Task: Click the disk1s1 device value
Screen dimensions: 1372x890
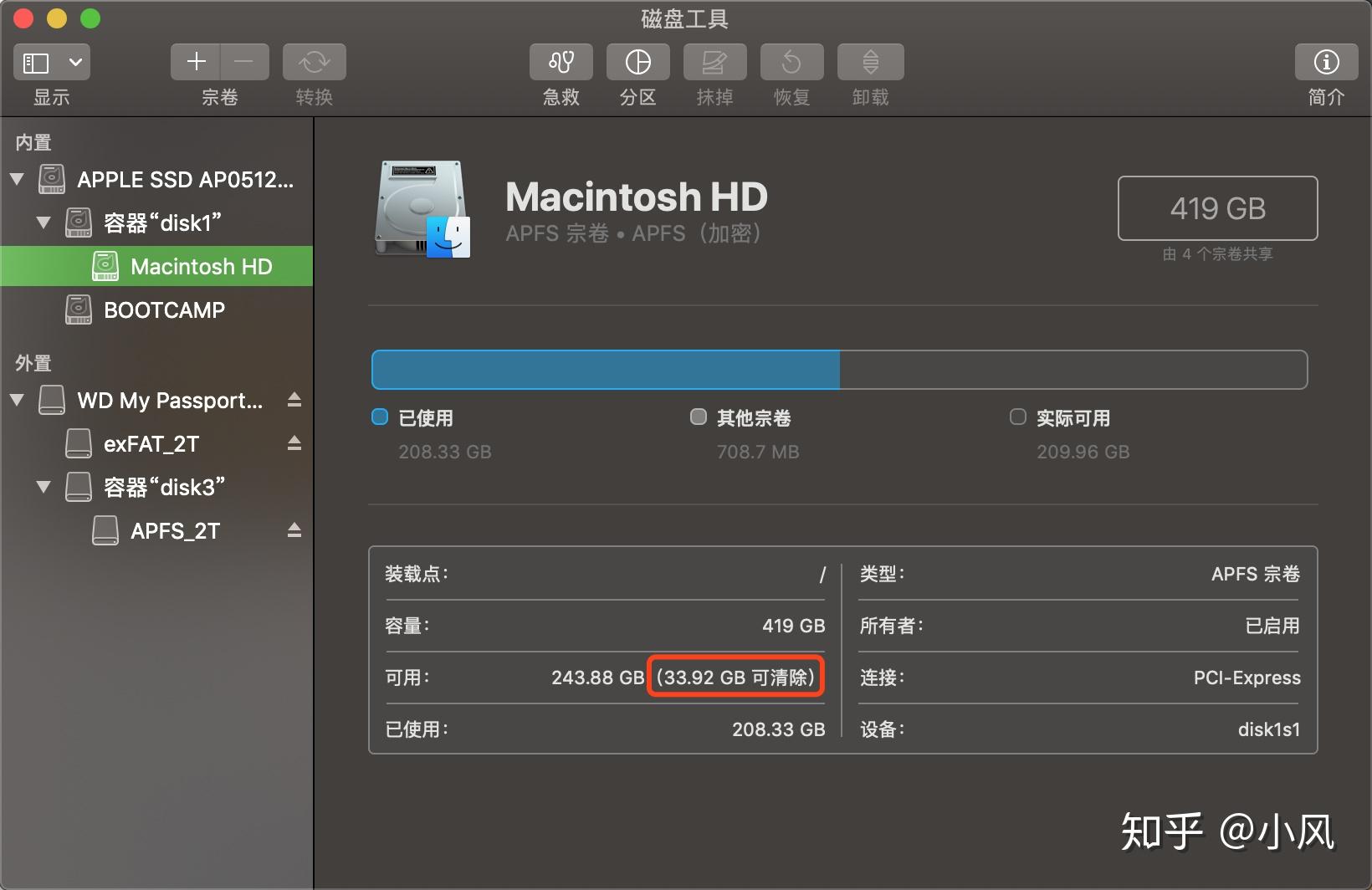Action: click(1269, 729)
